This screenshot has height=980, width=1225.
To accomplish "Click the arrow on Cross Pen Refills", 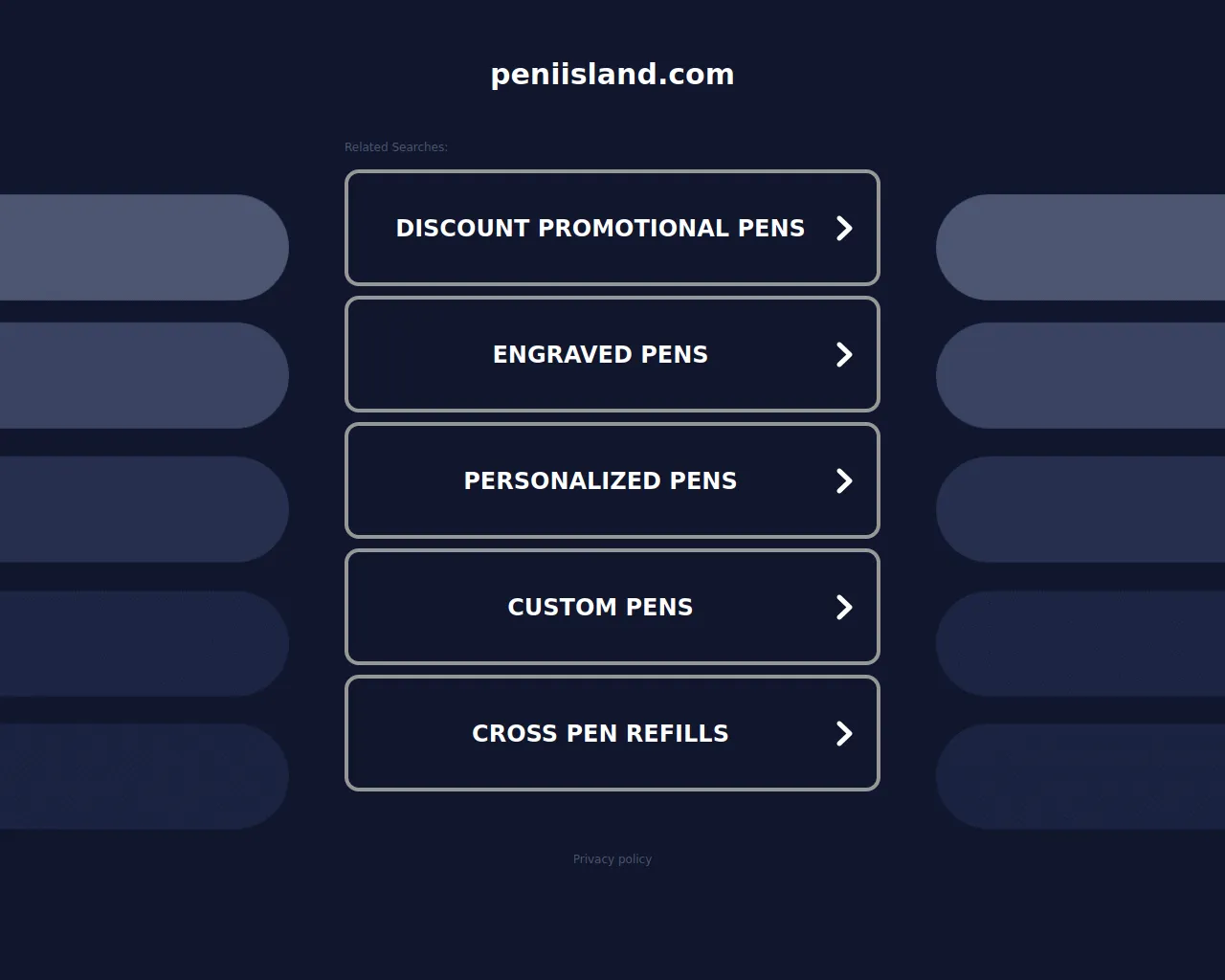I will [x=843, y=733].
